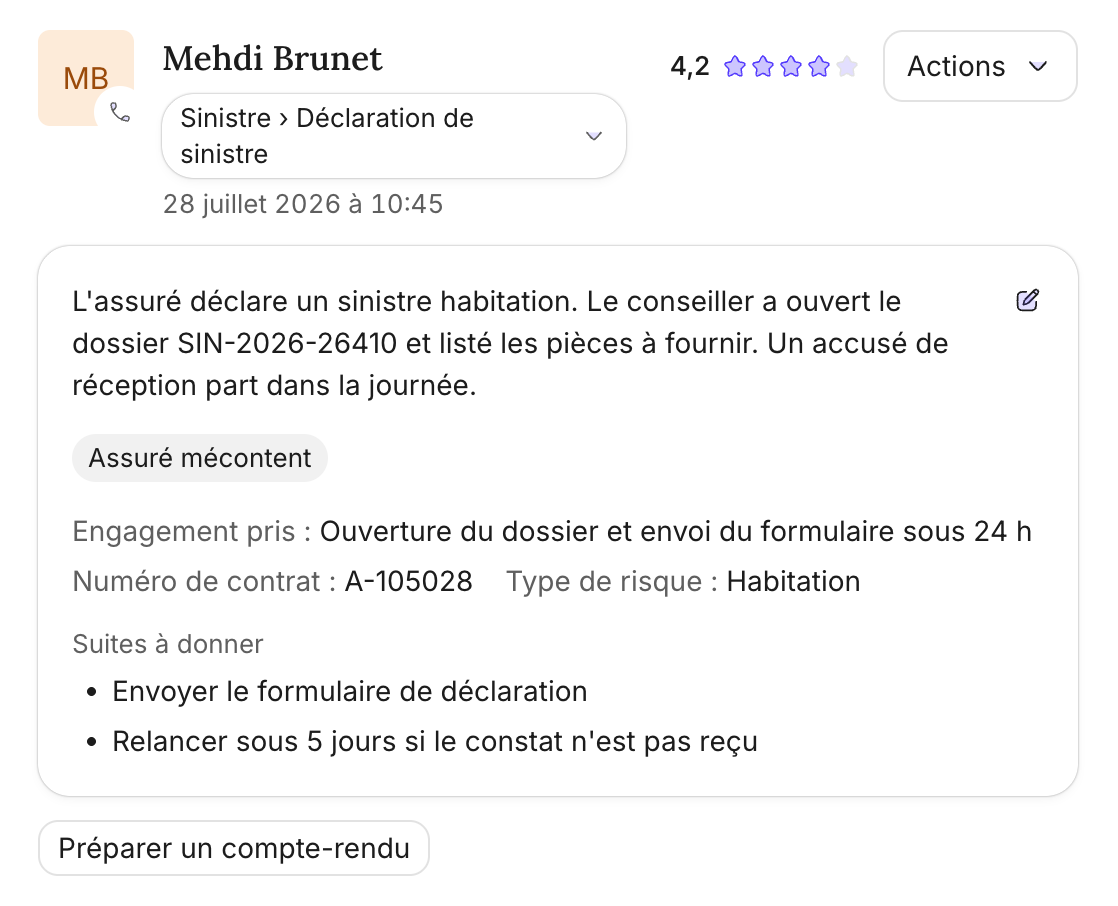Open the Actions dropdown menu
The image size is (1118, 906).
tap(980, 66)
